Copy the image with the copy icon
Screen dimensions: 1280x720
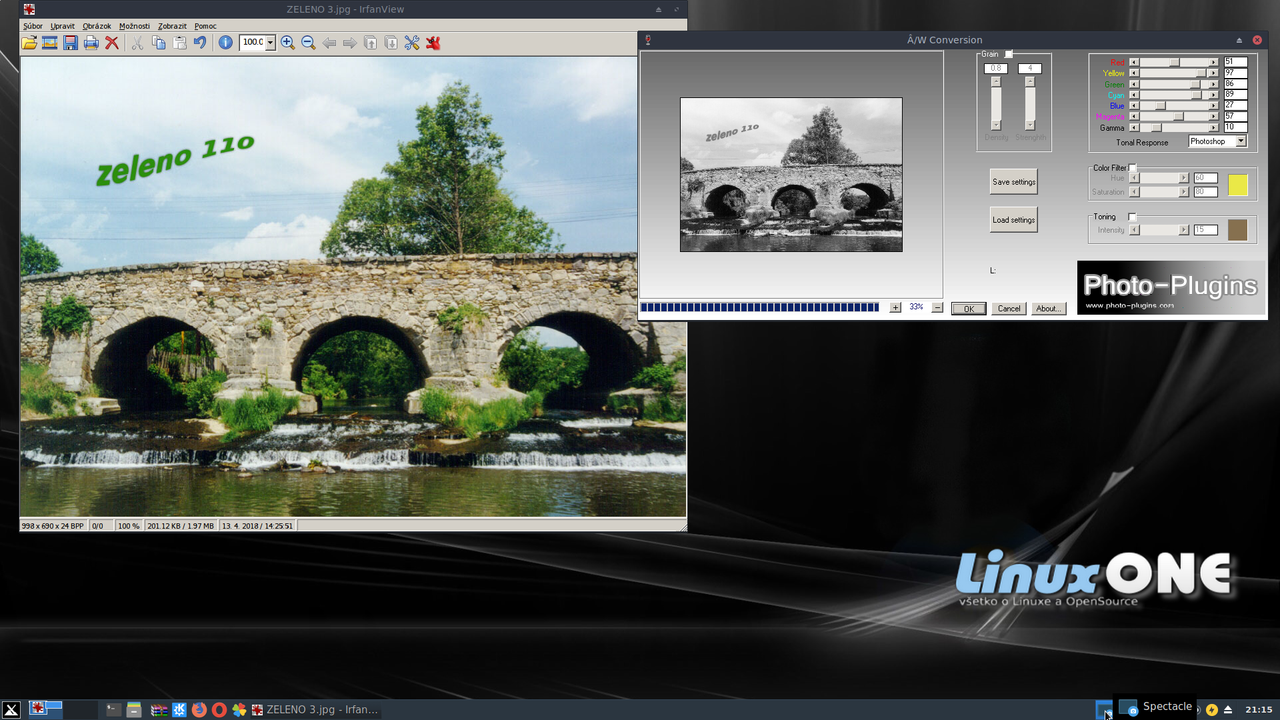pyautogui.click(x=159, y=43)
